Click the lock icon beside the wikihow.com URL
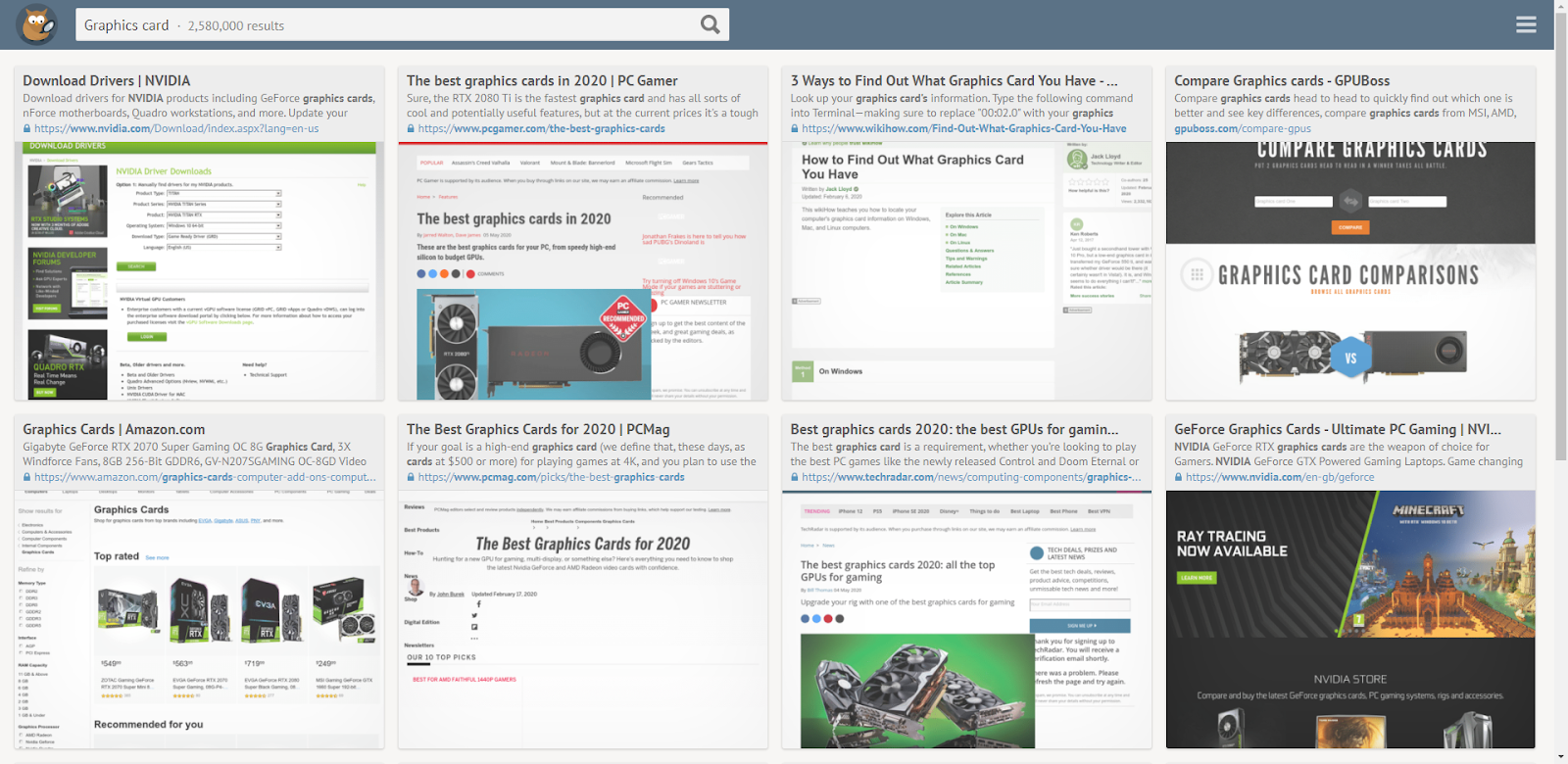The height and width of the screenshot is (764, 1568). [x=796, y=128]
